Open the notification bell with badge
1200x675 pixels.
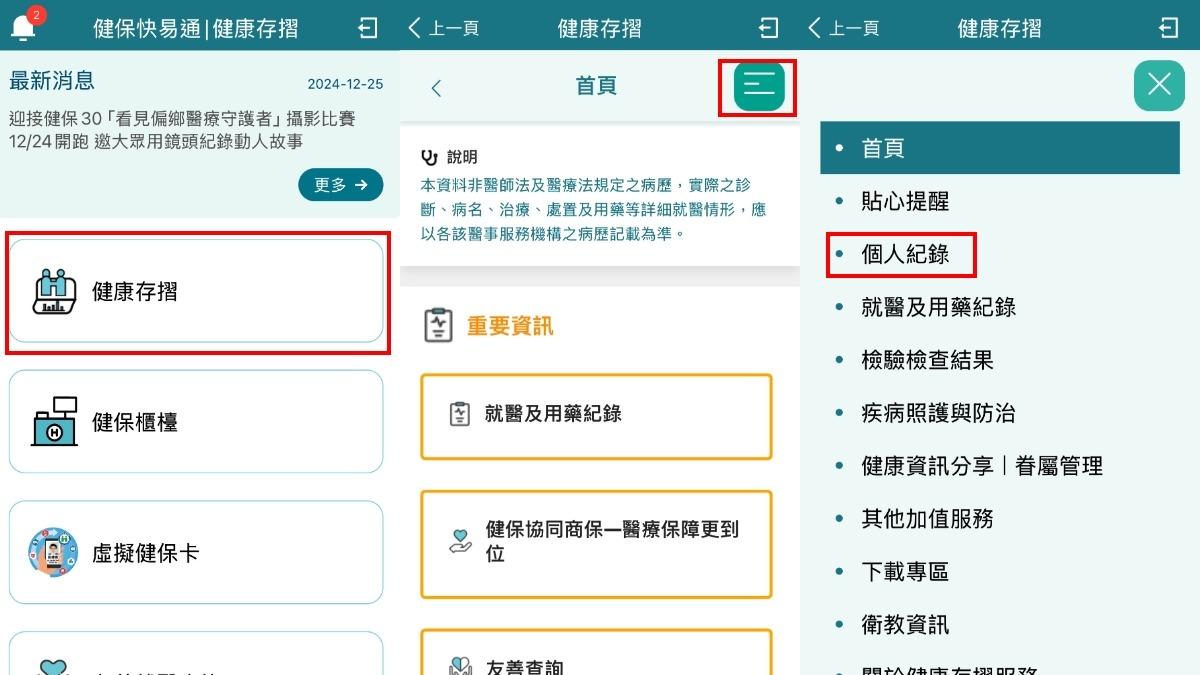tap(25, 24)
